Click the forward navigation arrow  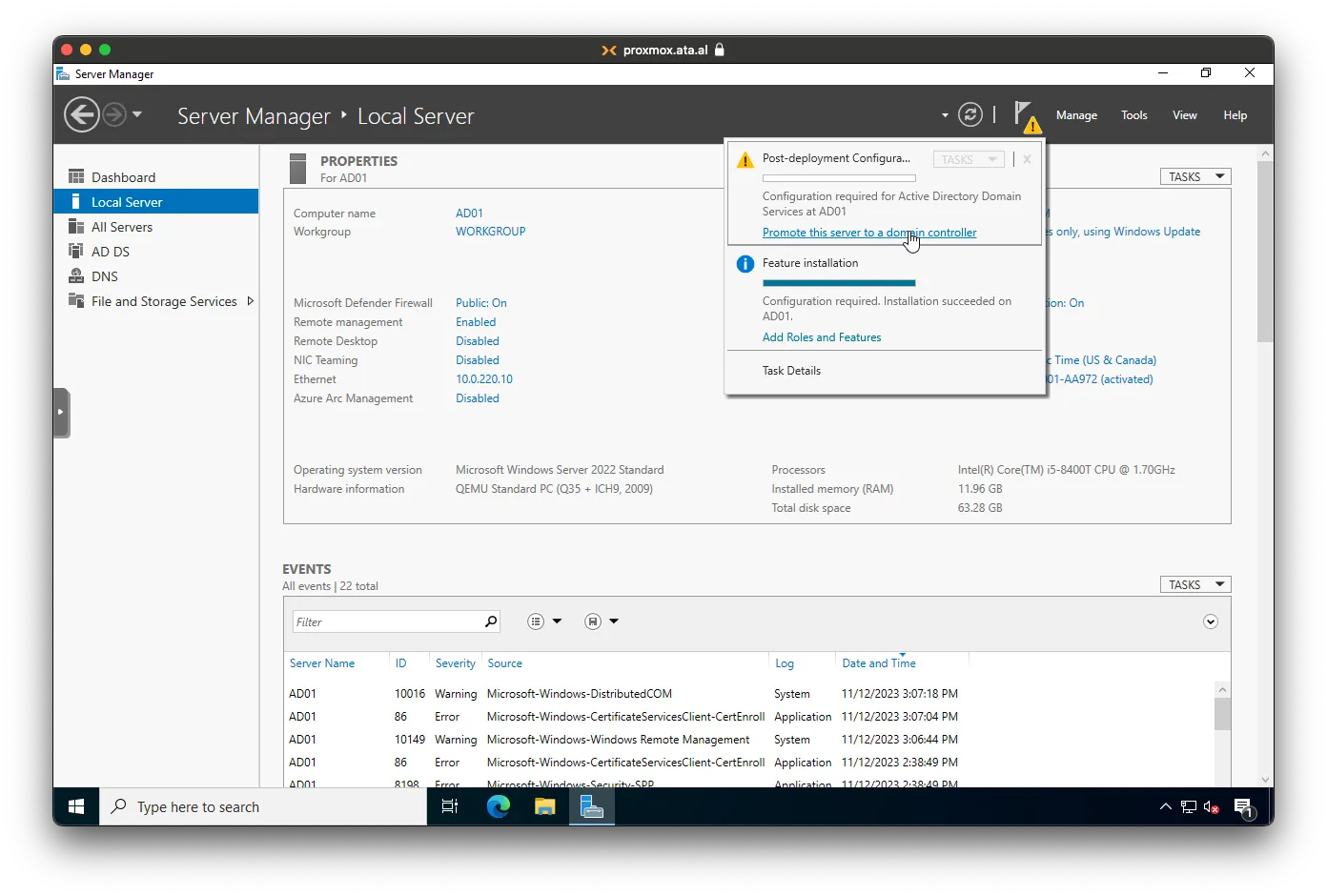pos(114,115)
